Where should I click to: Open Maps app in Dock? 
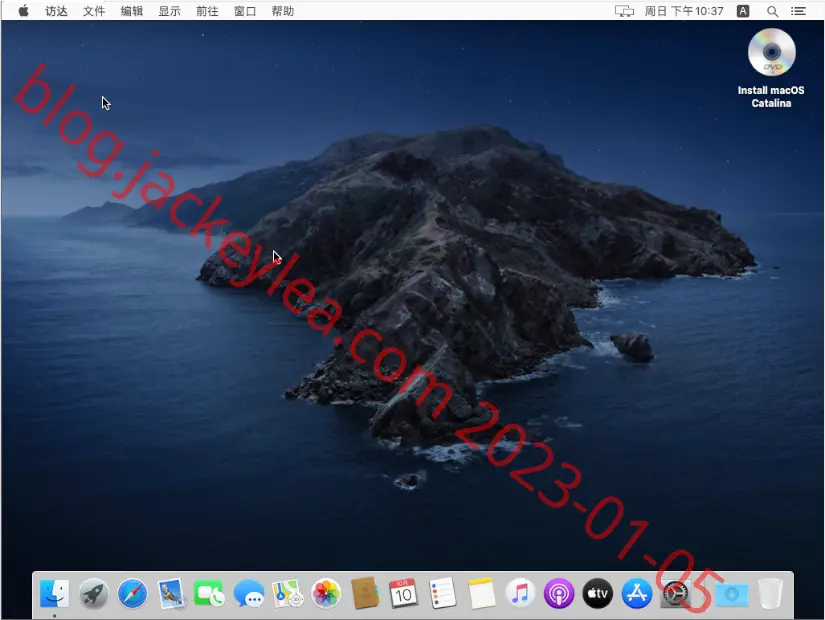tap(287, 594)
